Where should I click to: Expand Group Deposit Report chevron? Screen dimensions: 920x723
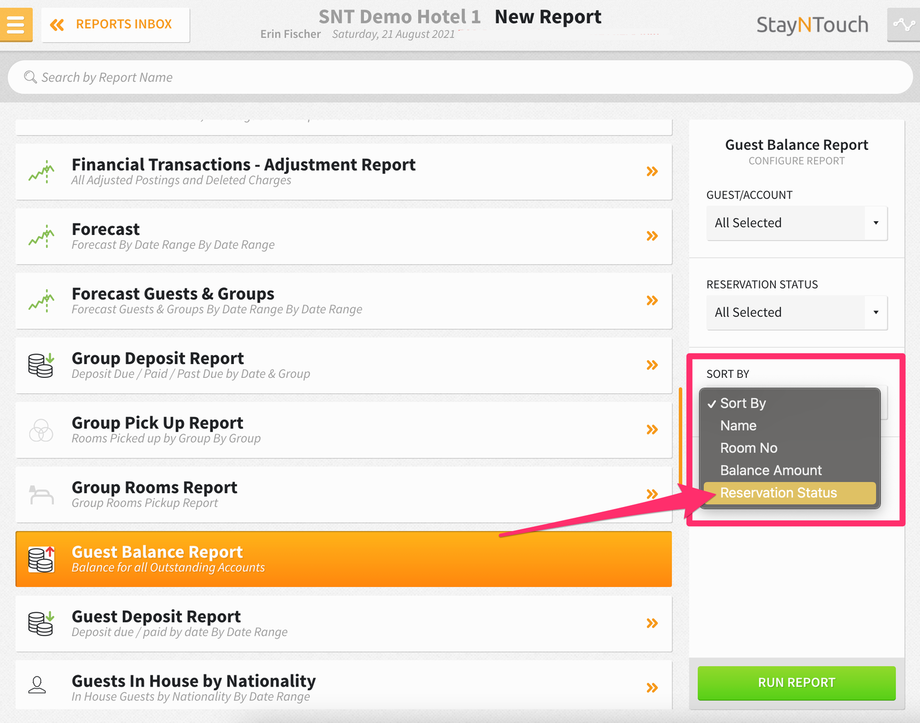point(652,365)
